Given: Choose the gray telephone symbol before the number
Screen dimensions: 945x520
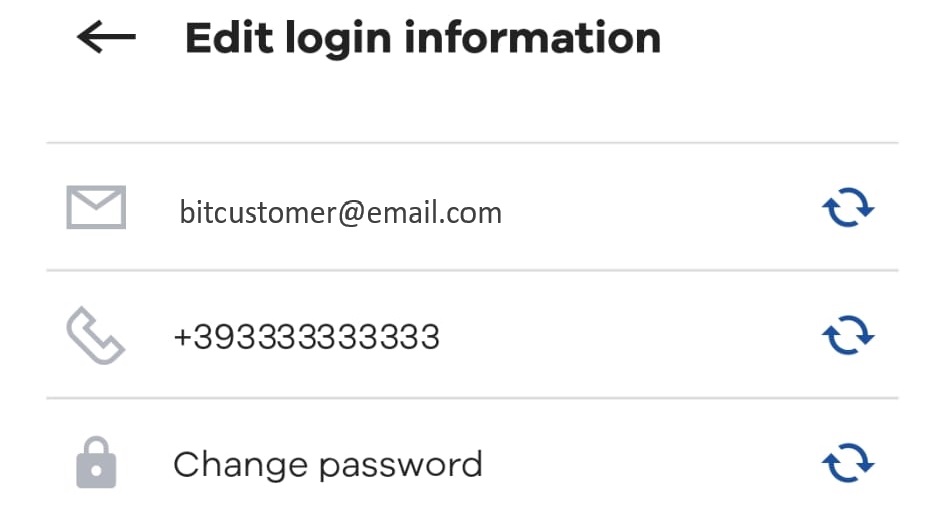Looking at the screenshot, I should (x=95, y=336).
